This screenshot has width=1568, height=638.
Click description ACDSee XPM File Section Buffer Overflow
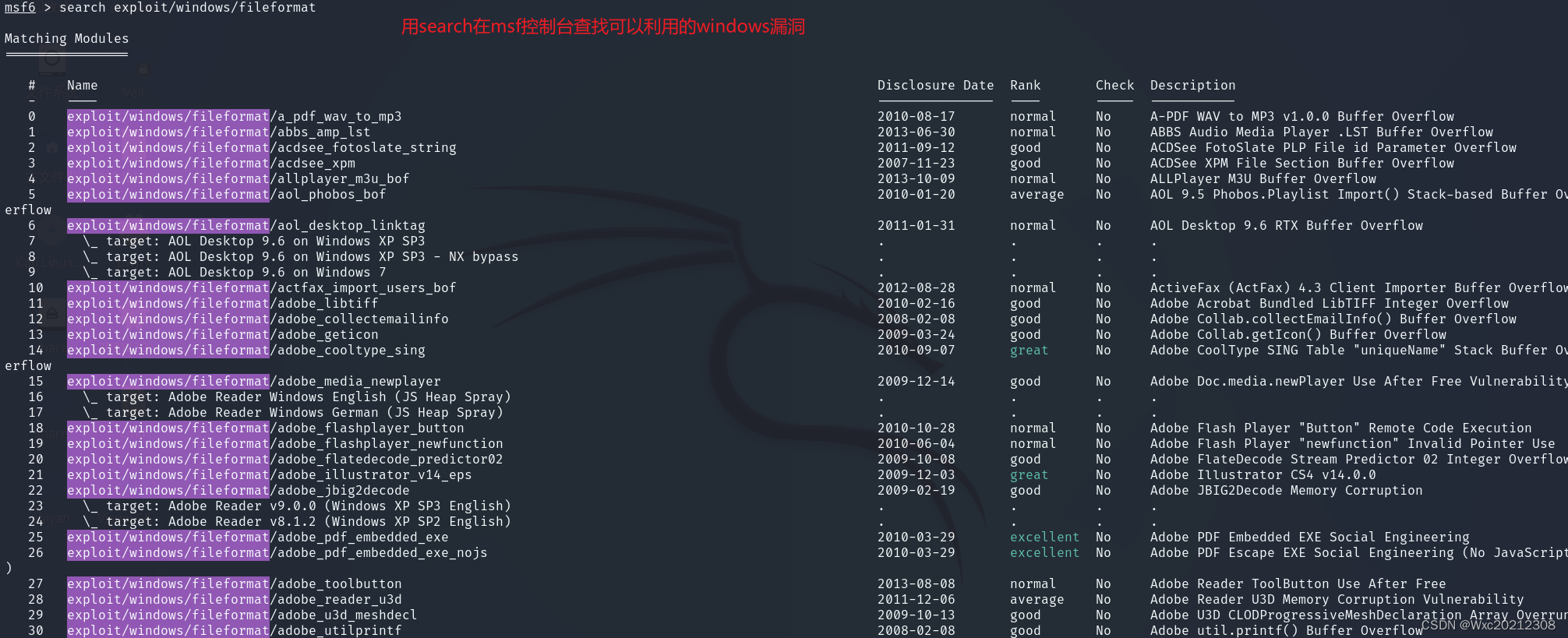(1302, 164)
